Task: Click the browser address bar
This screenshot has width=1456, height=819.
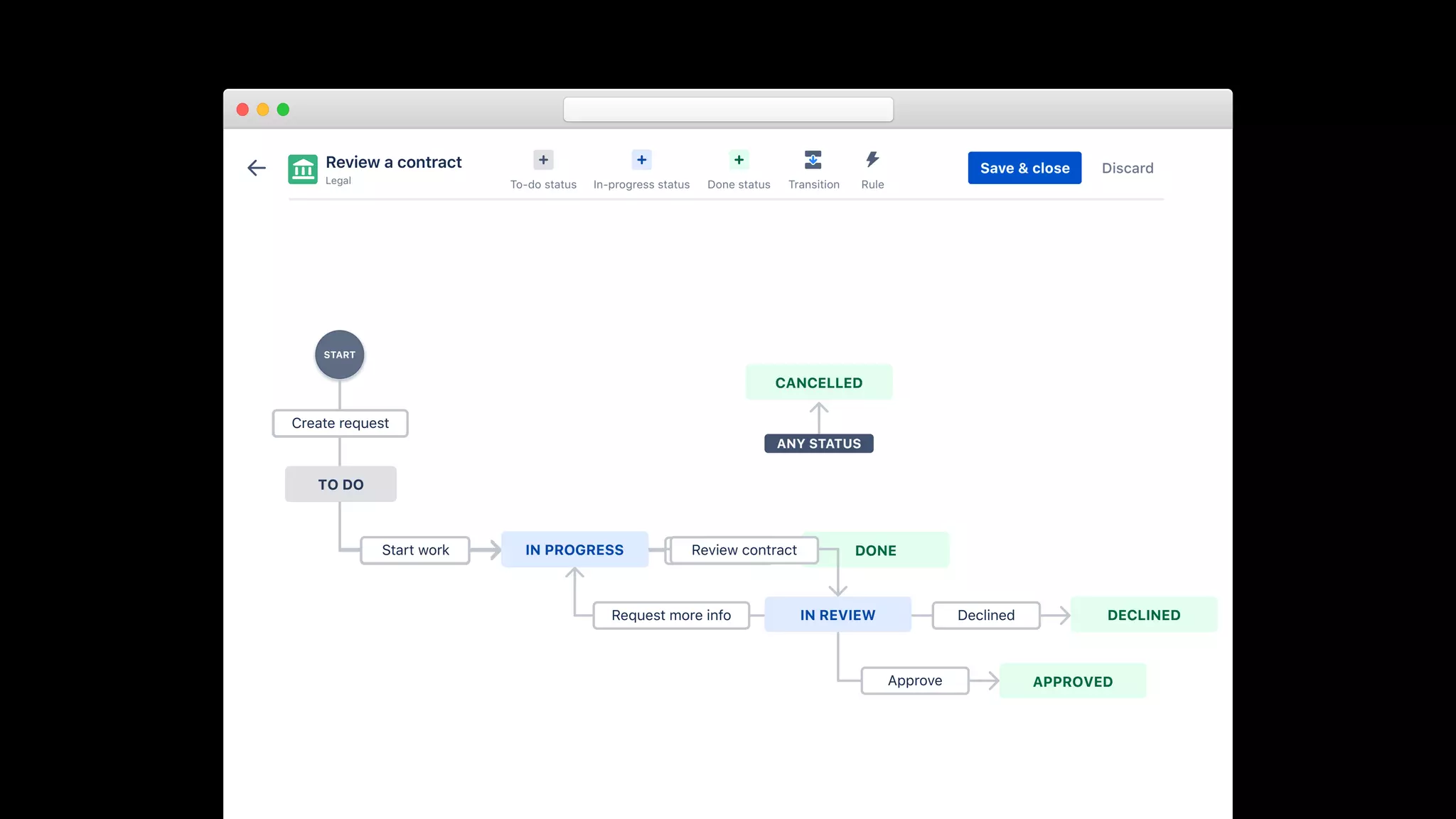Action: click(728, 110)
